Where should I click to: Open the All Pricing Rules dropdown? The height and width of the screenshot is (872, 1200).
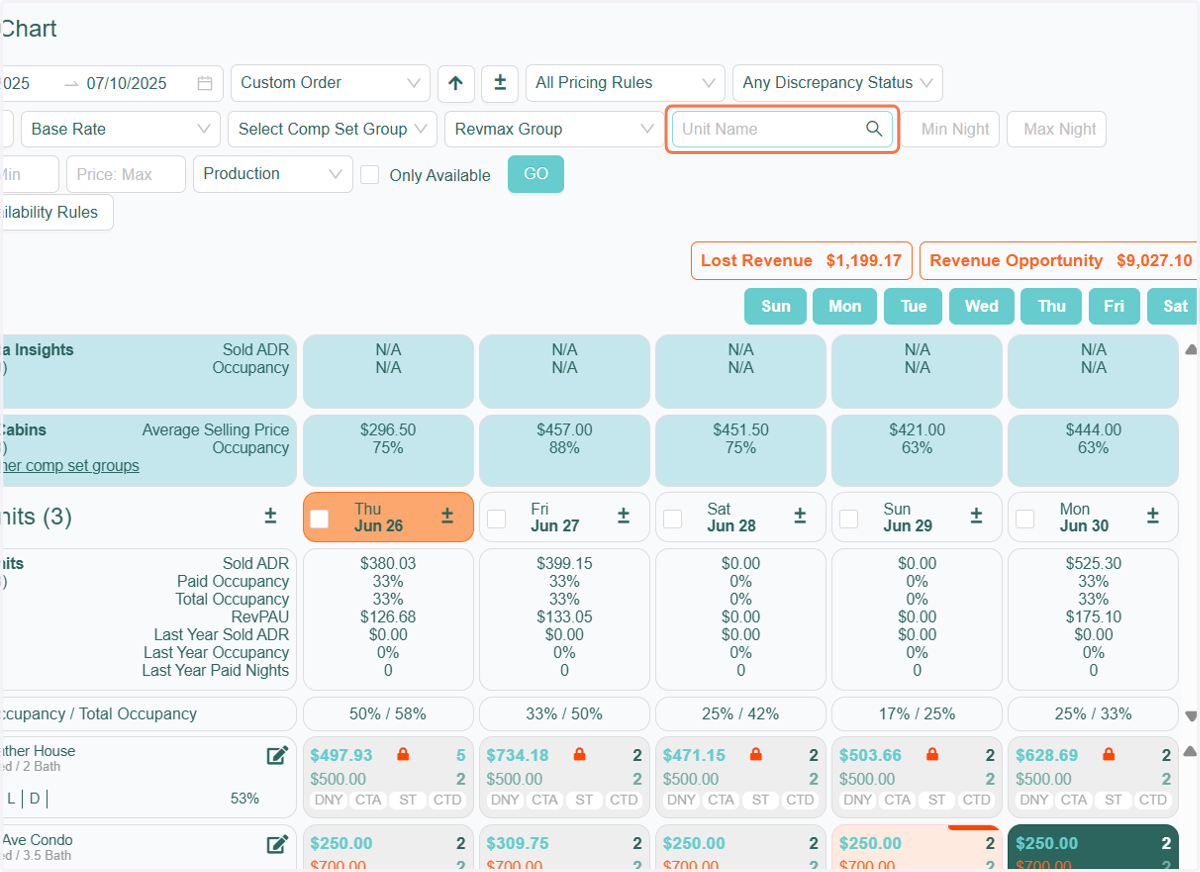tap(625, 83)
